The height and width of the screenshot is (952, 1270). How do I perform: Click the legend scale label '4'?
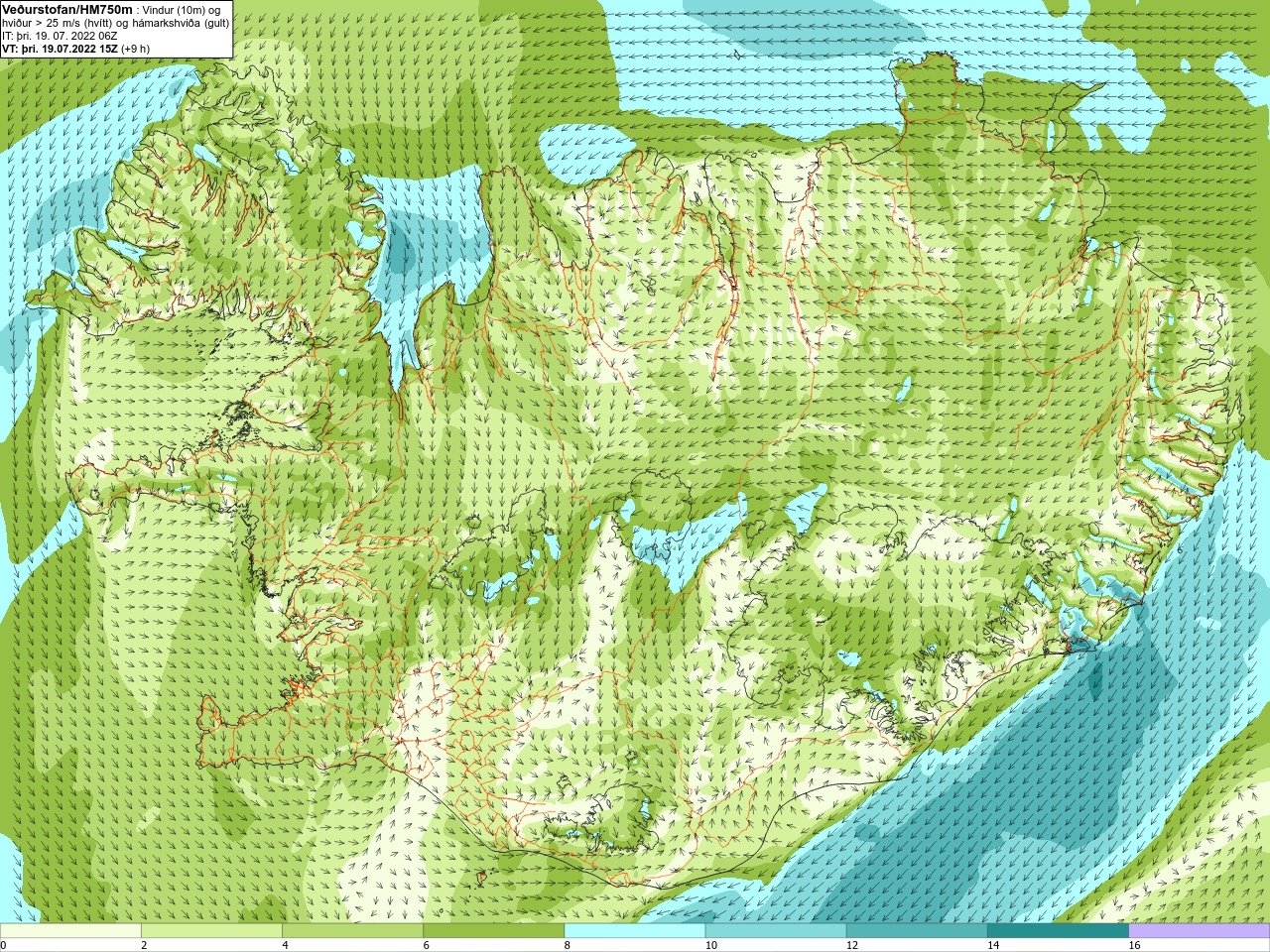[285, 945]
